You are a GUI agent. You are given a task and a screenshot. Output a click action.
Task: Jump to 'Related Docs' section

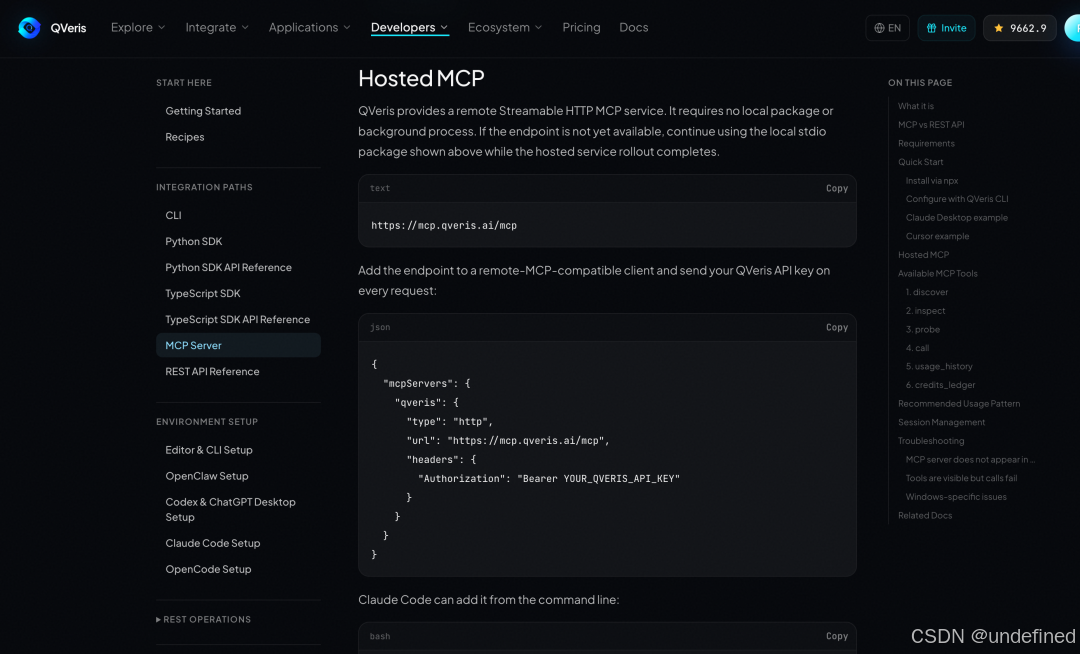[x=924, y=515]
